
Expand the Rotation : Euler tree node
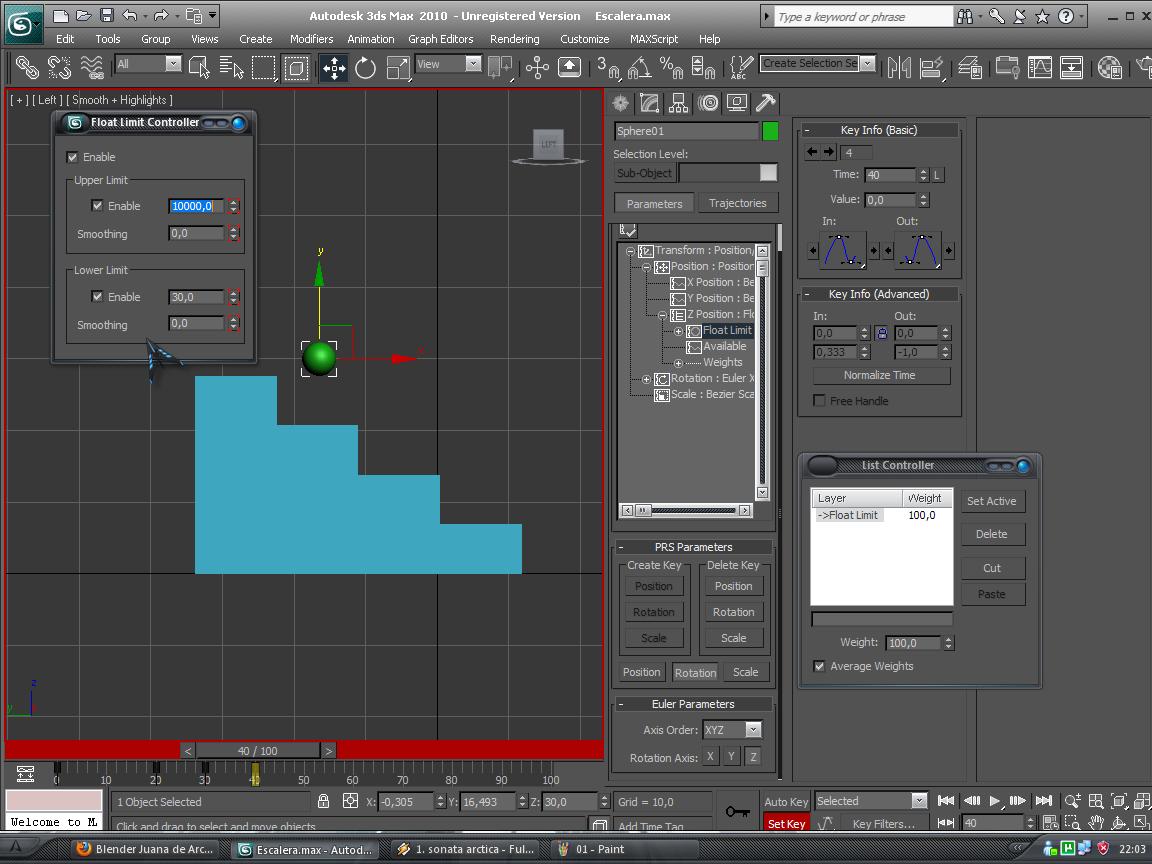646,379
